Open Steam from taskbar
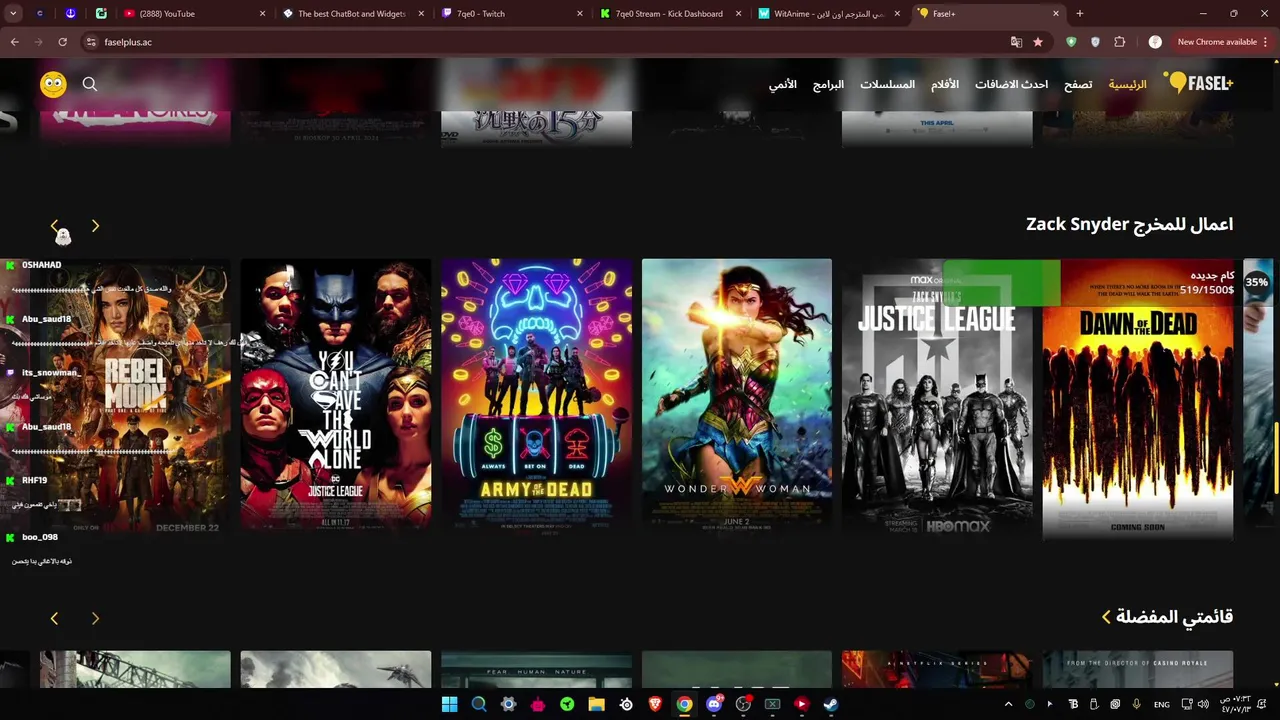 click(x=831, y=704)
